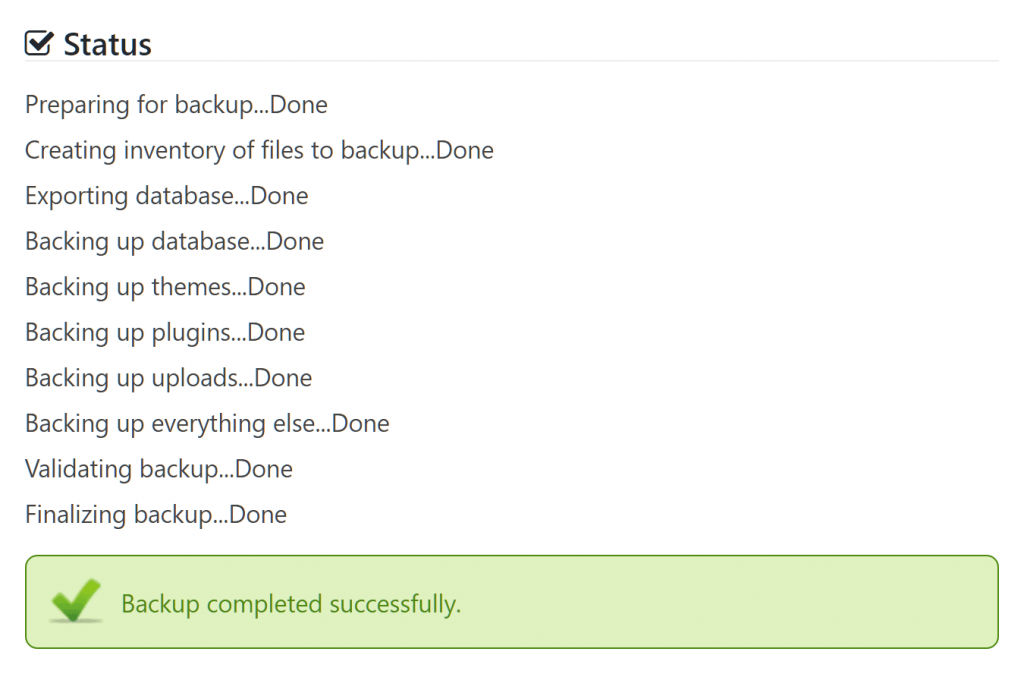Viewport: 1024px width, 677px height.
Task: Click Backing up uploads status entry
Action: point(168,378)
